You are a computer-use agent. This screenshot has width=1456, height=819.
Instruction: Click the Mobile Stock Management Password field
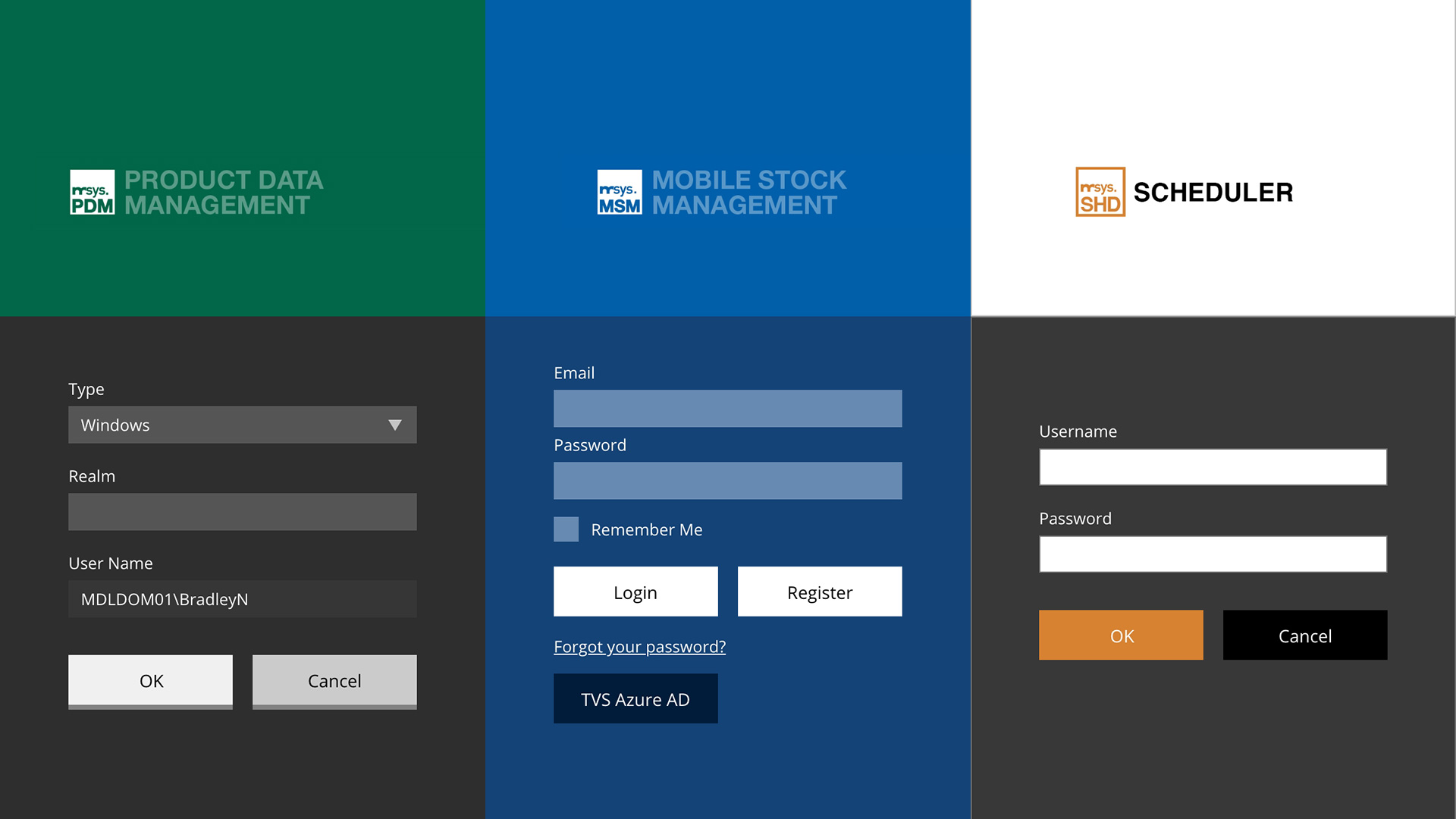727,481
